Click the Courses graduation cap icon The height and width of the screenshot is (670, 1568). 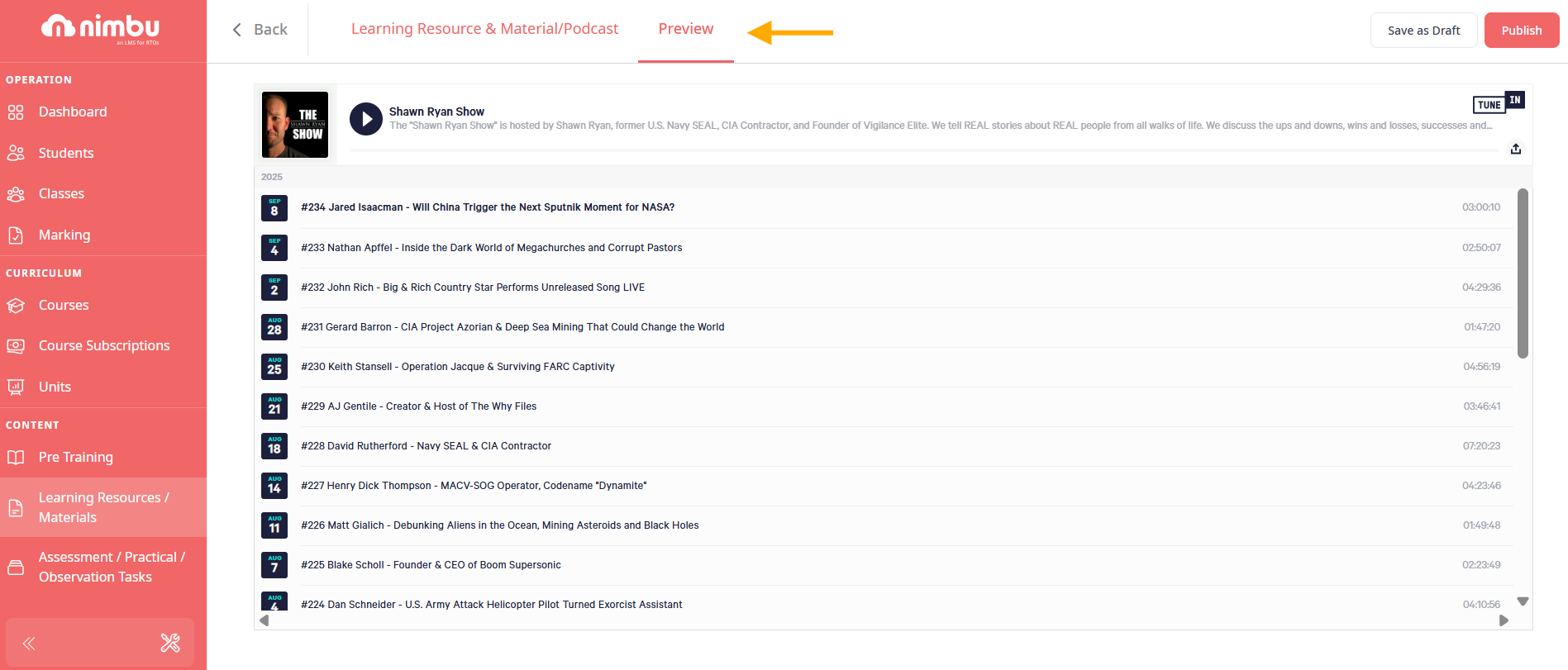pos(16,306)
